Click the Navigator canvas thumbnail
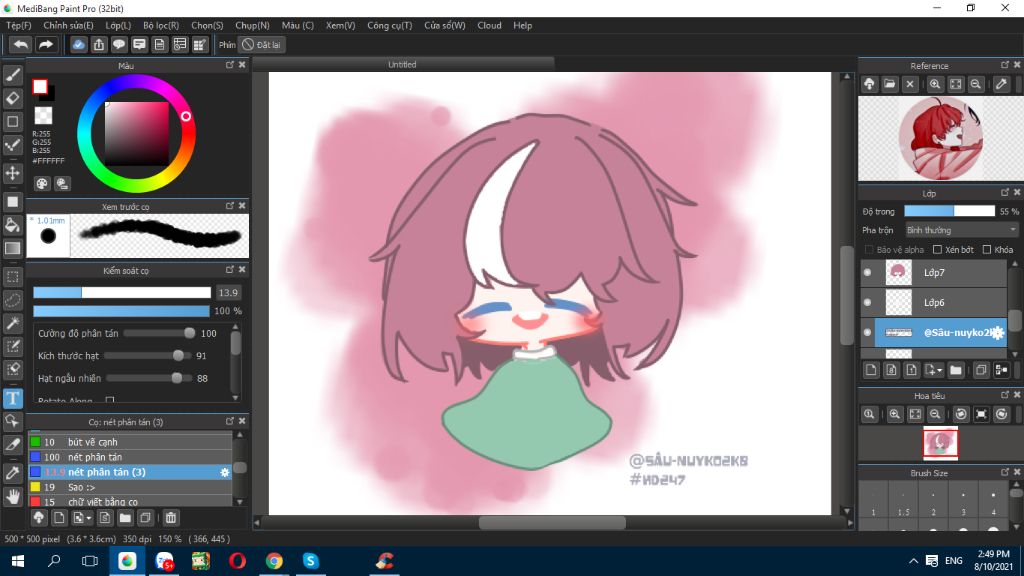The image size is (1024, 576). tap(940, 443)
